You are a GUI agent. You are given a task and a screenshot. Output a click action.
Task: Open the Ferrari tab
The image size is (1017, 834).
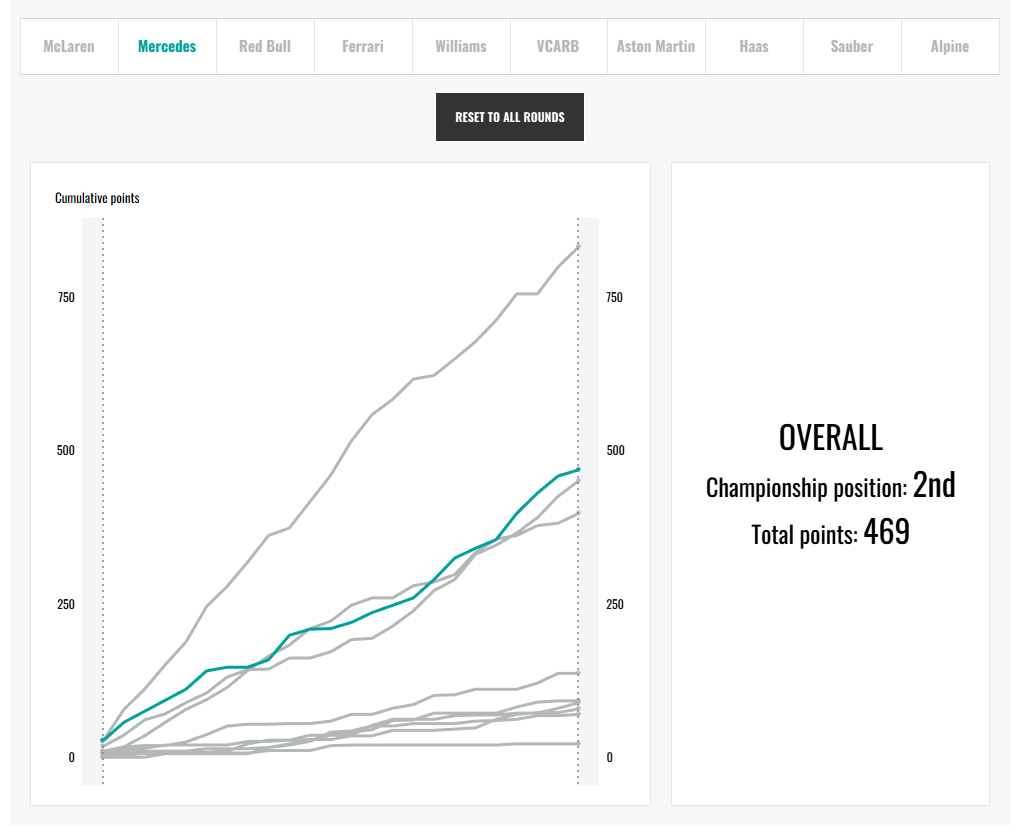(x=363, y=47)
